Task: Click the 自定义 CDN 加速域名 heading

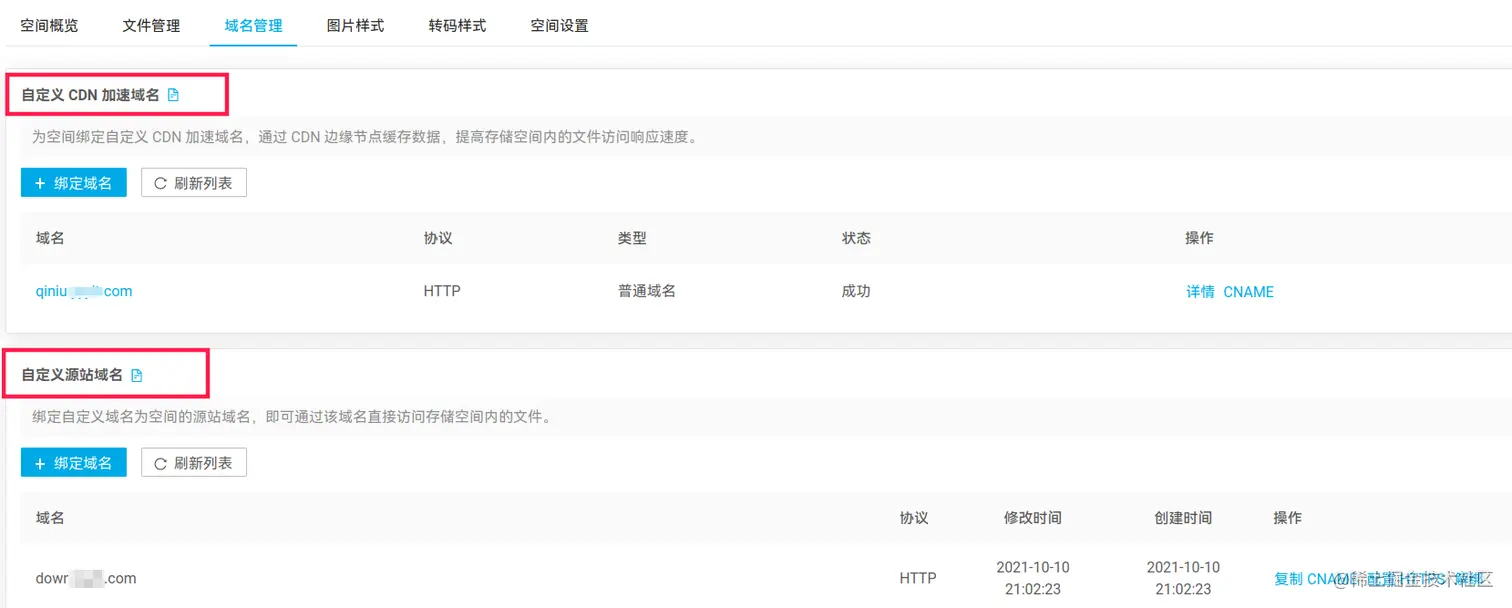Action: point(90,95)
